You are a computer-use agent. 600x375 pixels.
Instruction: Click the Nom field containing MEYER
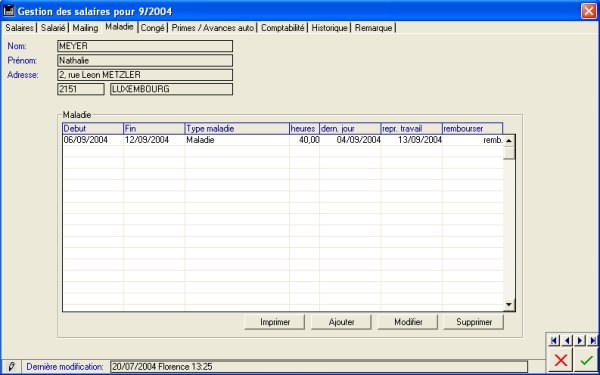point(145,46)
